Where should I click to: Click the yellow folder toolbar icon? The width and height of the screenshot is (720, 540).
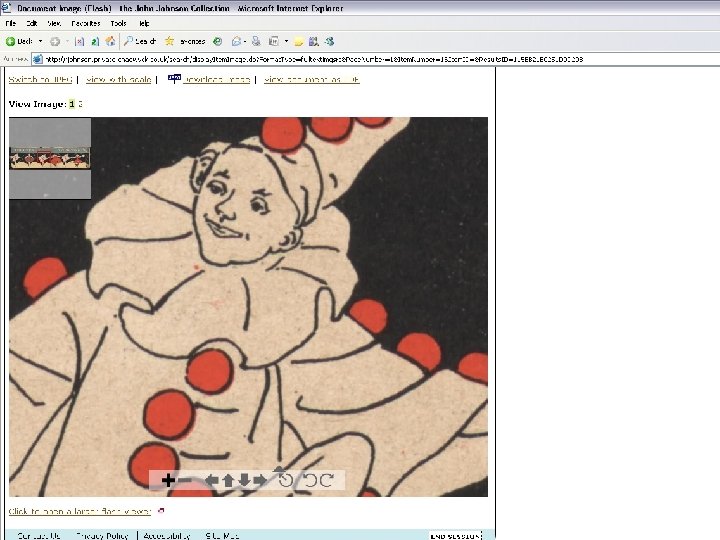298,42
